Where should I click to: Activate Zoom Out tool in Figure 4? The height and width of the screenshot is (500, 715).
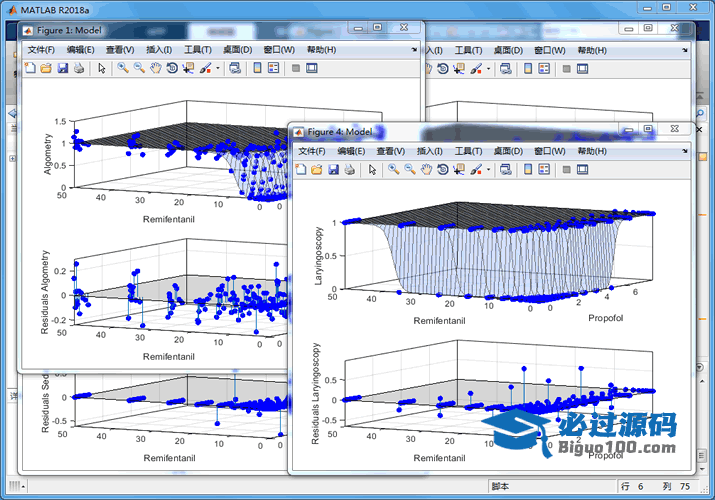click(410, 170)
